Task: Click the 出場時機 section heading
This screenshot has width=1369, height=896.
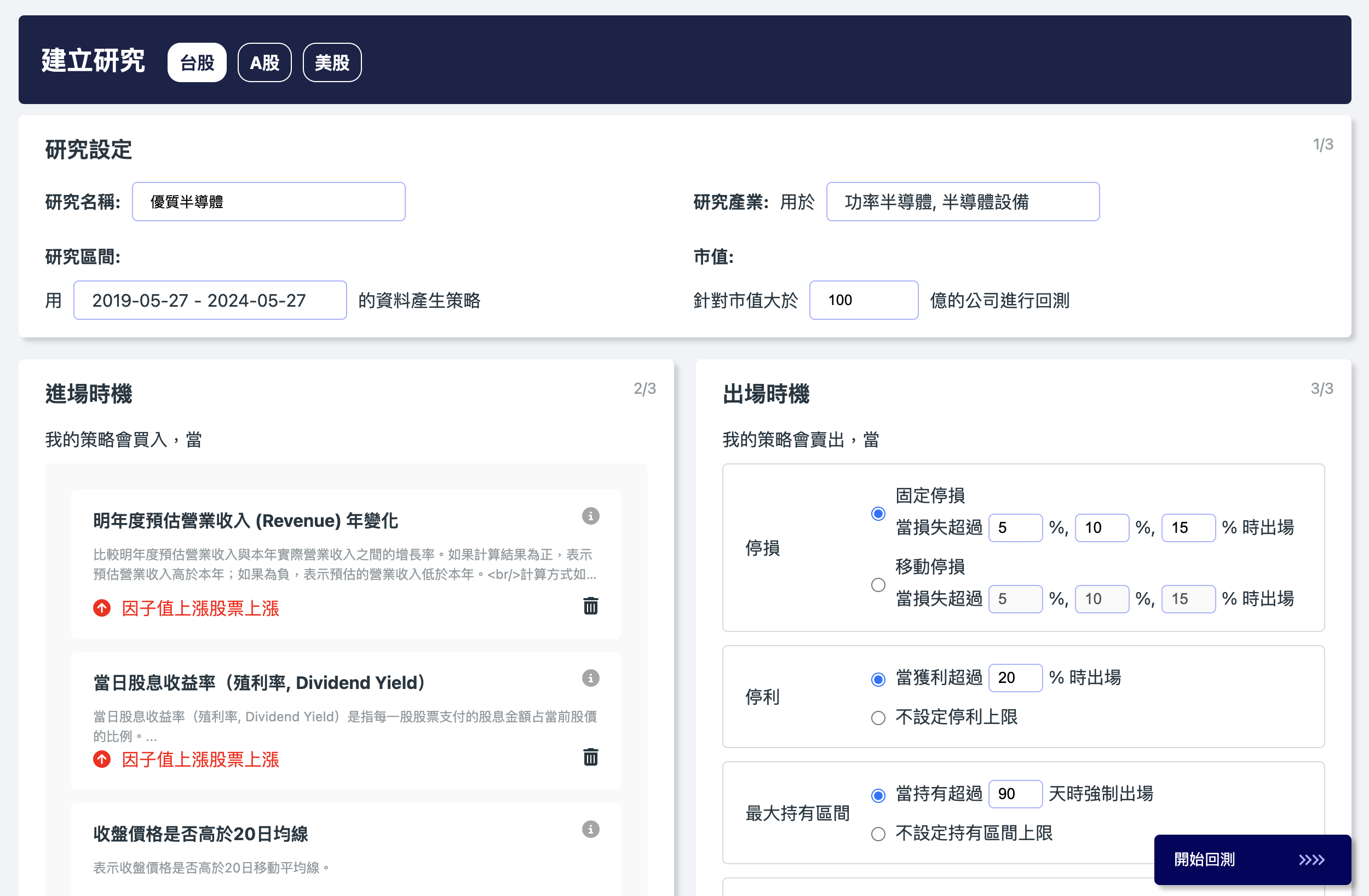Action: [766, 394]
